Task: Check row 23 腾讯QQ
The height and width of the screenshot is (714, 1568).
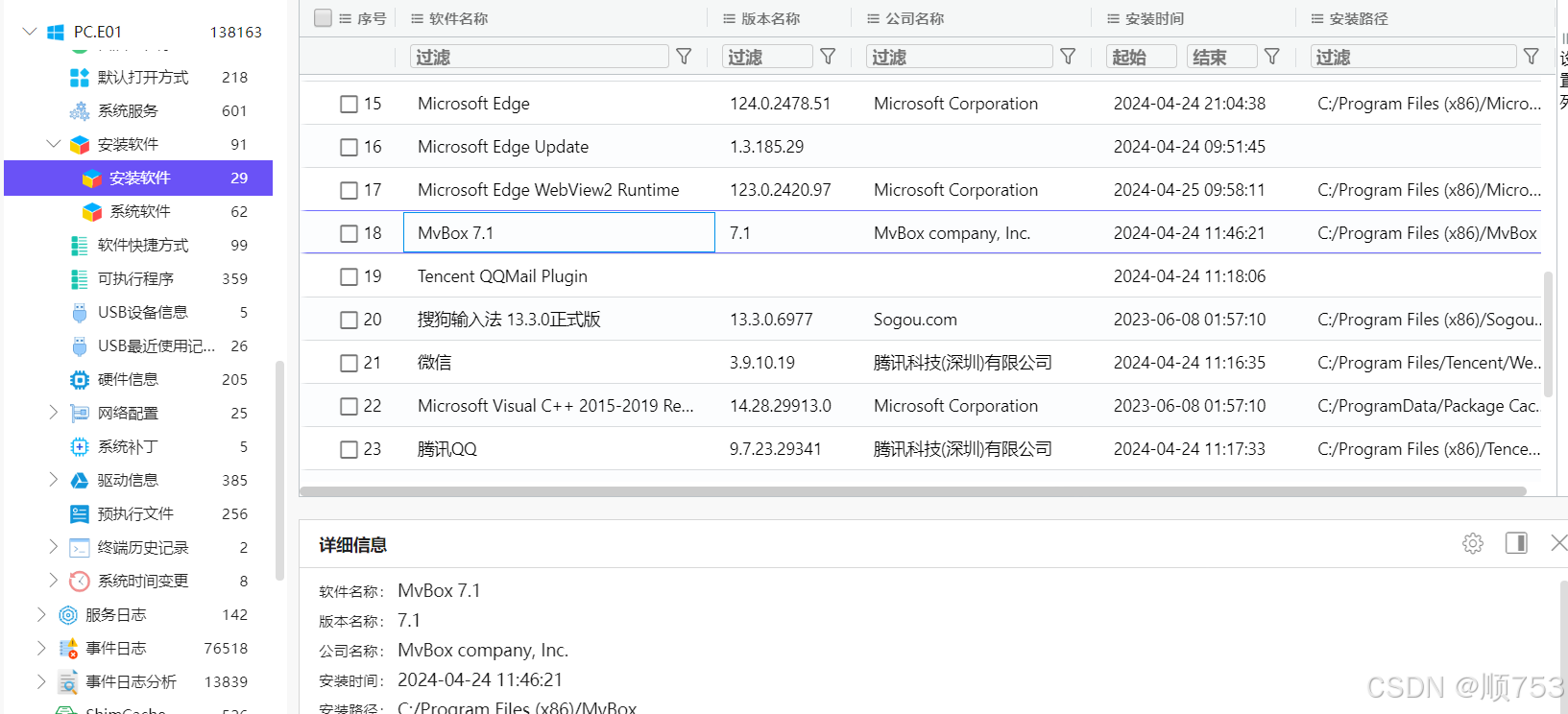Action: point(350,449)
